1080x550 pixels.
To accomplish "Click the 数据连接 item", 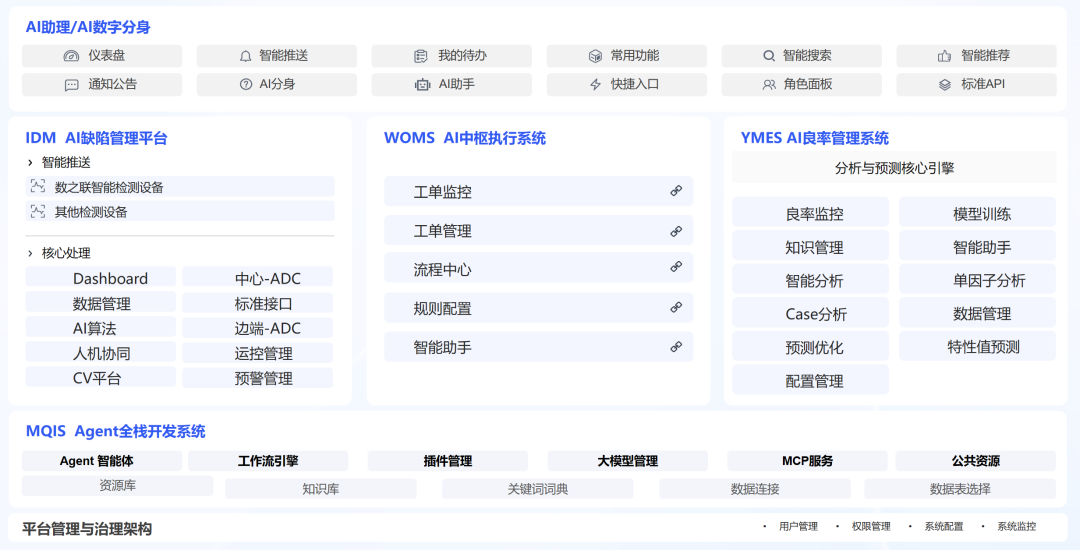I will 755,489.
